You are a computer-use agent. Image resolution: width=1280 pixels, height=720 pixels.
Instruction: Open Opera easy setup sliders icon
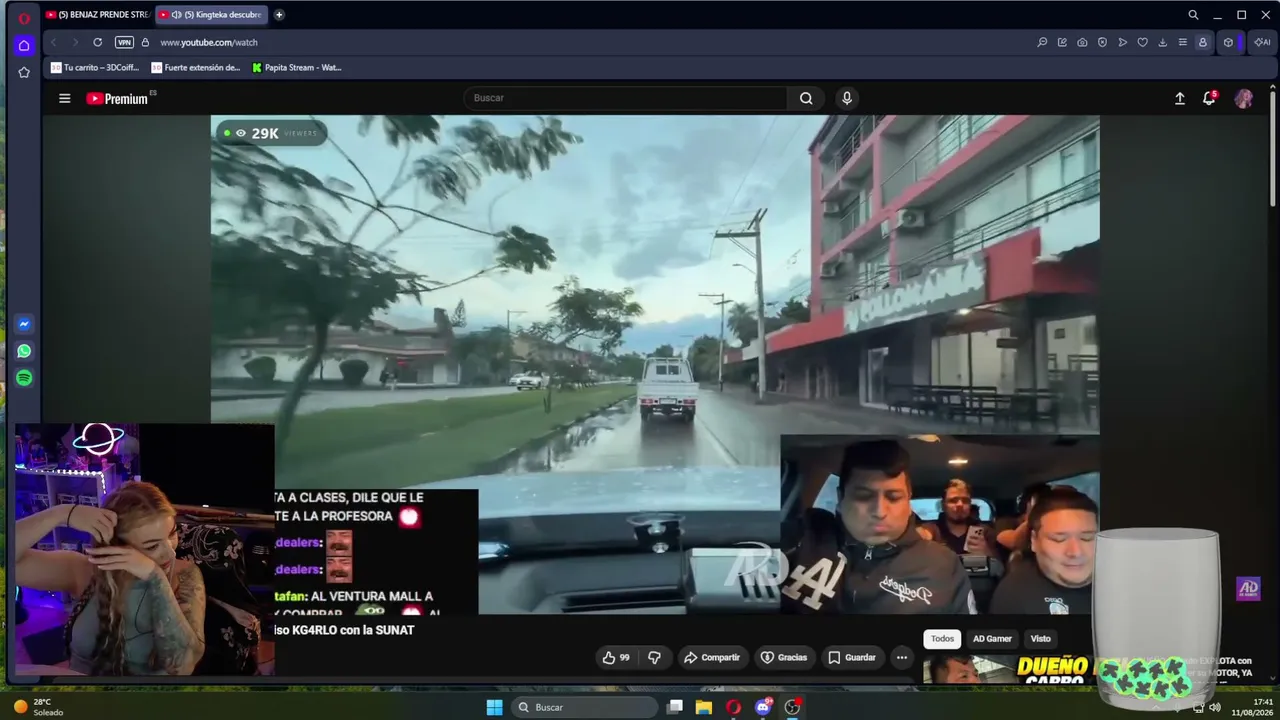(1182, 42)
